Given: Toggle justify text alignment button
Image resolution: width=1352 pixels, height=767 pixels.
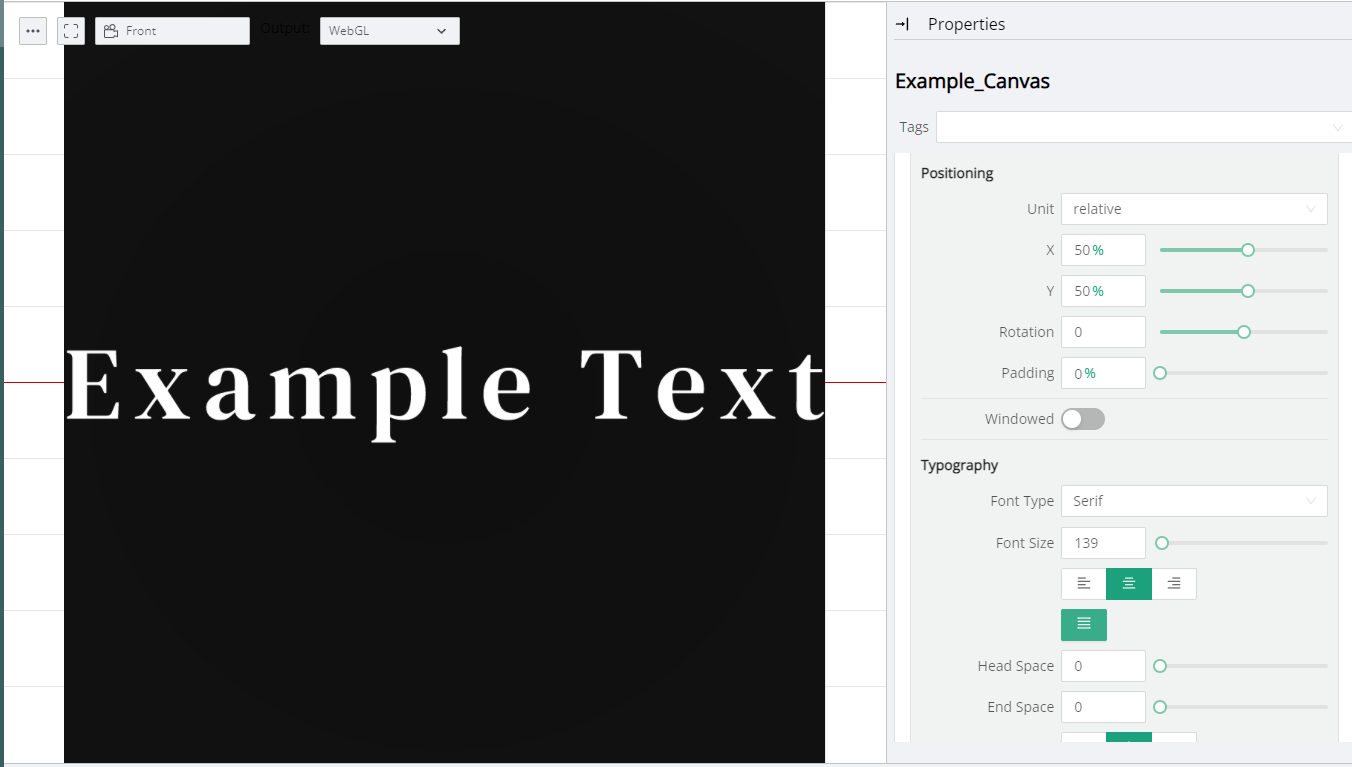Looking at the screenshot, I should 1084,625.
